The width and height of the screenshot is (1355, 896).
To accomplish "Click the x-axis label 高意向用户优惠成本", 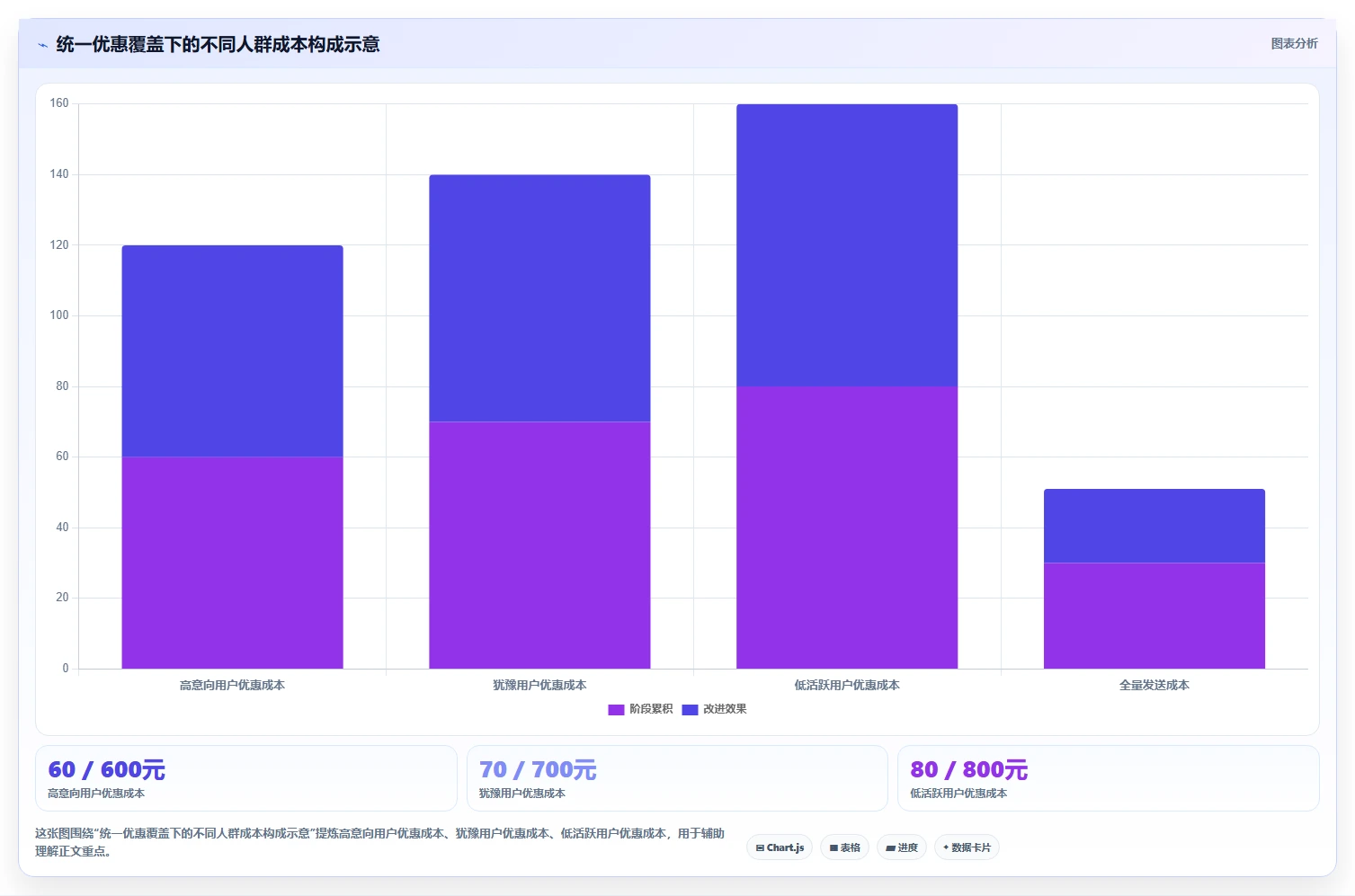I will click(x=232, y=685).
